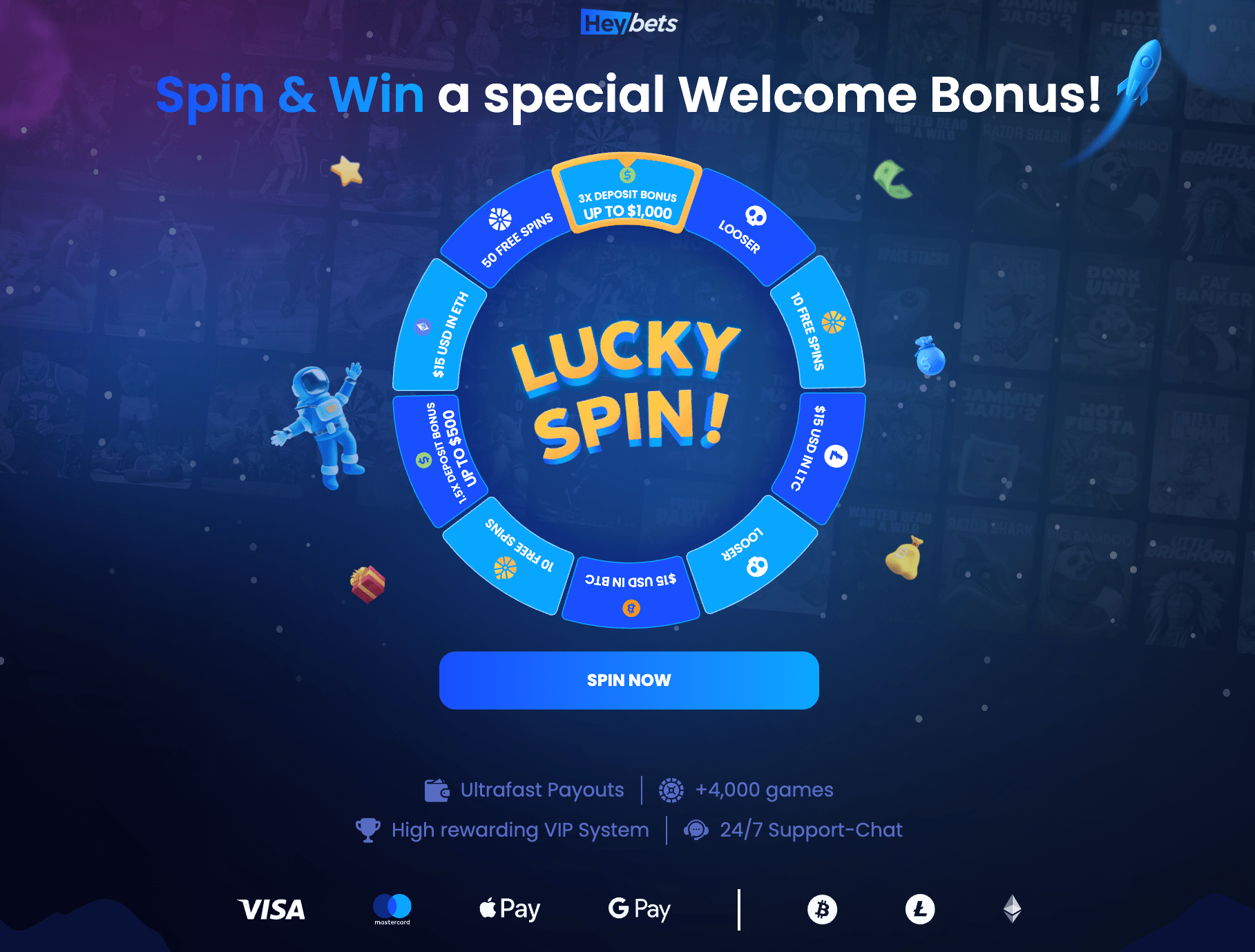The width and height of the screenshot is (1255, 952).
Task: Click the 24/7 Support-Chat text
Action: (811, 830)
